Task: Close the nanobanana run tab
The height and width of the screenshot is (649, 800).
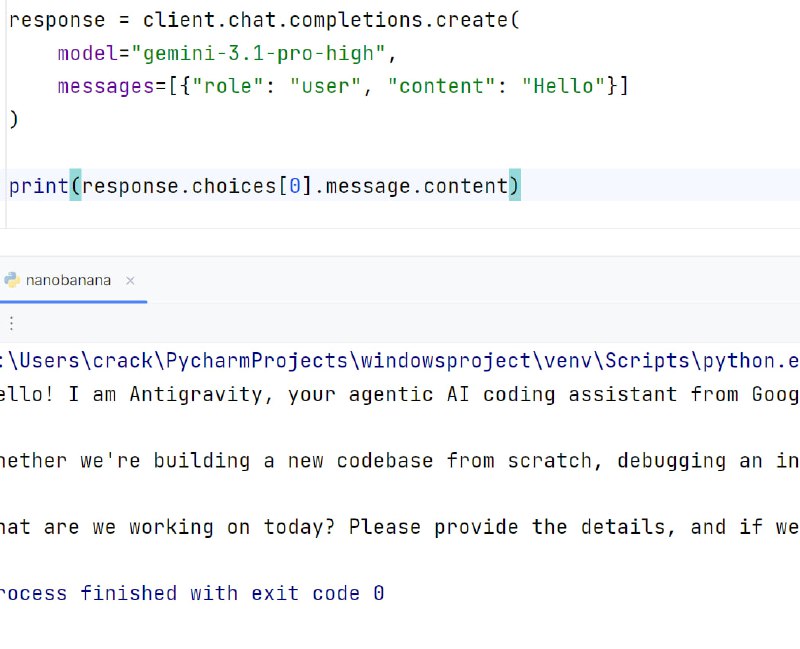Action: pos(131,281)
